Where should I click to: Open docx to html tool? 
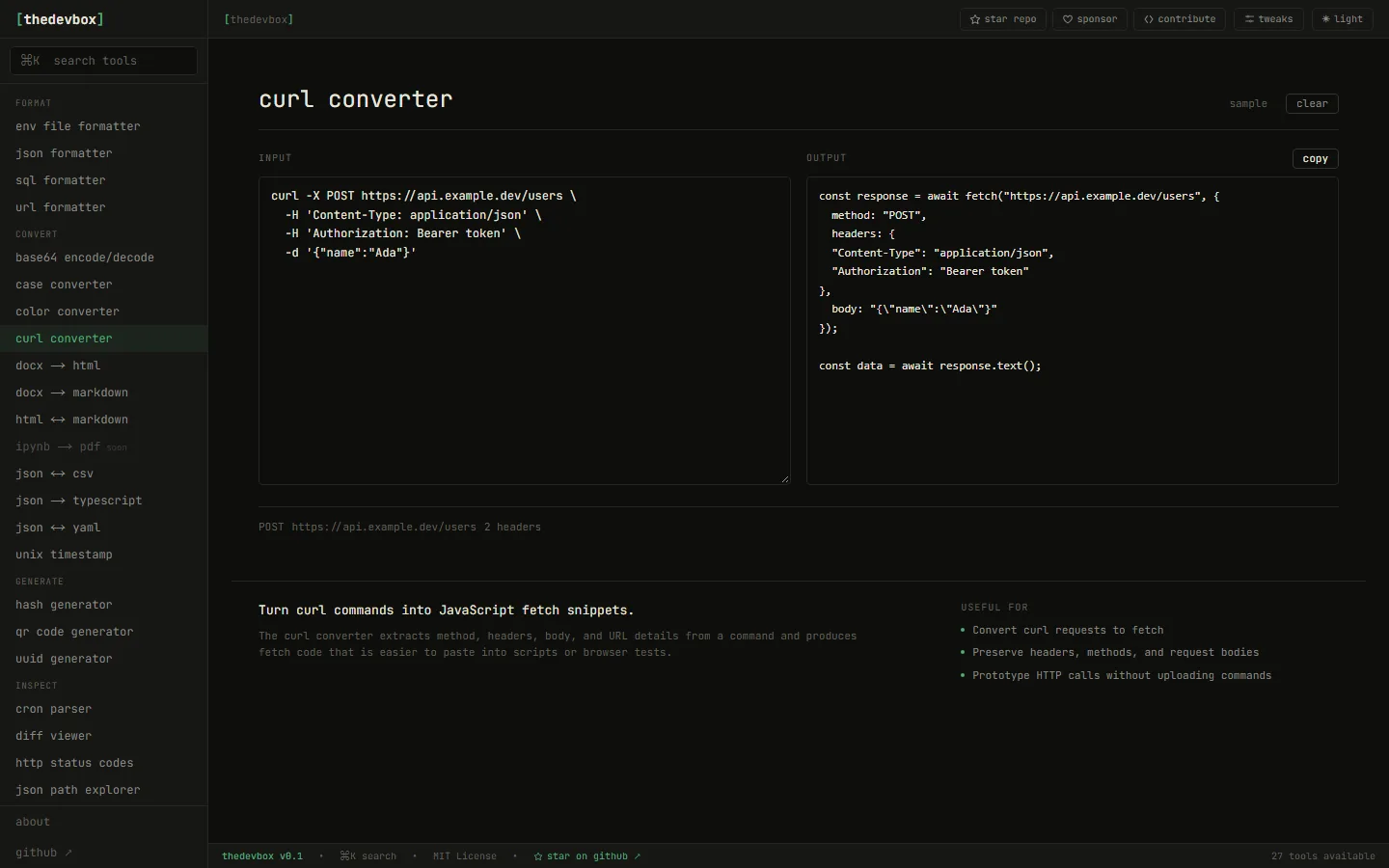[103, 366]
